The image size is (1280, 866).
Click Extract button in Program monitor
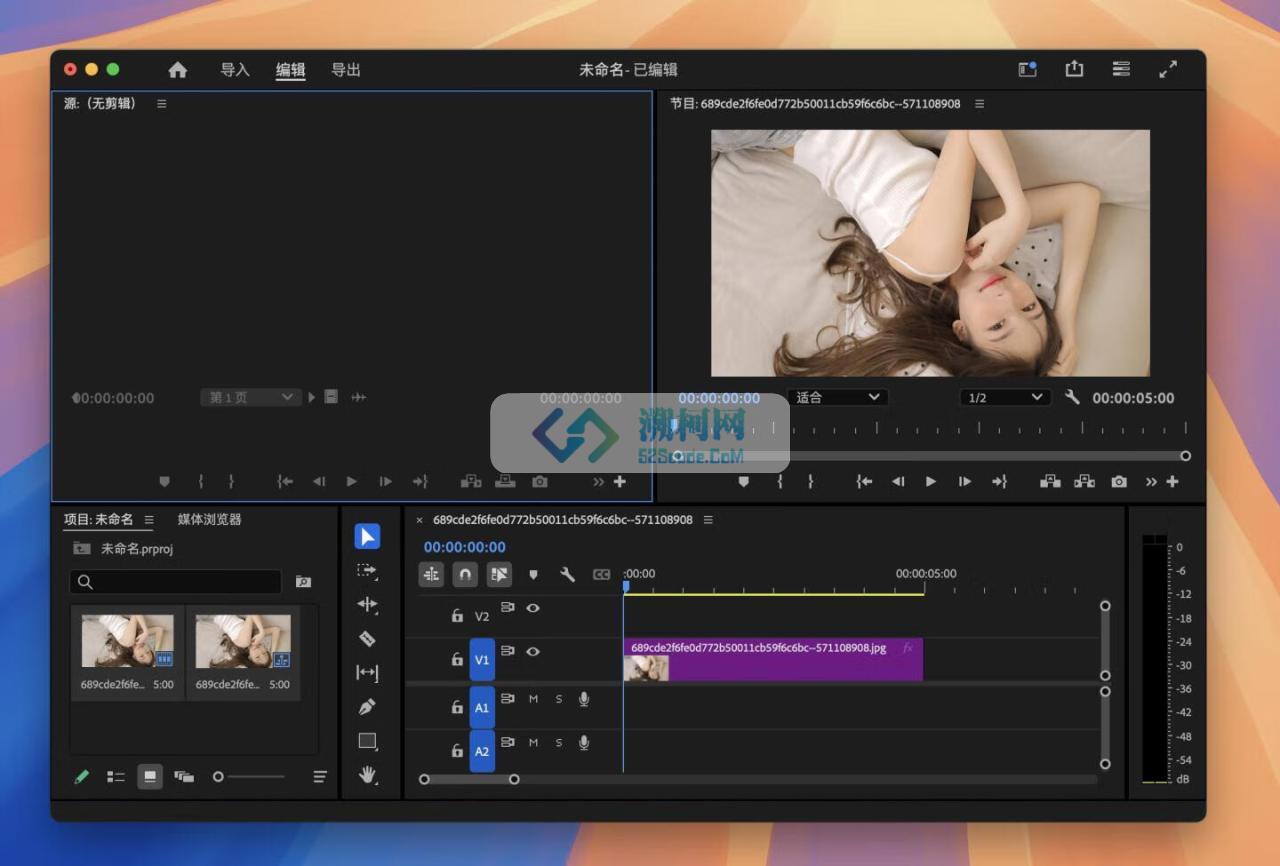(x=1084, y=481)
